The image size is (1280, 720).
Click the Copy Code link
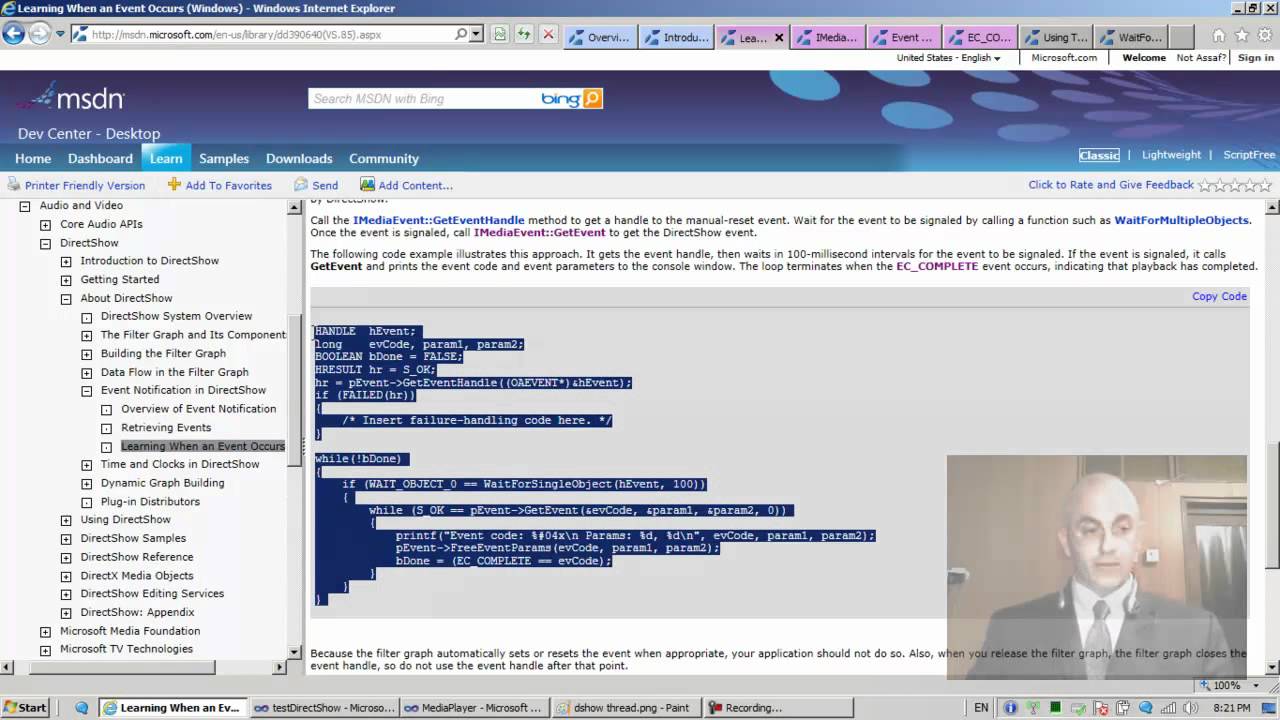coord(1219,296)
